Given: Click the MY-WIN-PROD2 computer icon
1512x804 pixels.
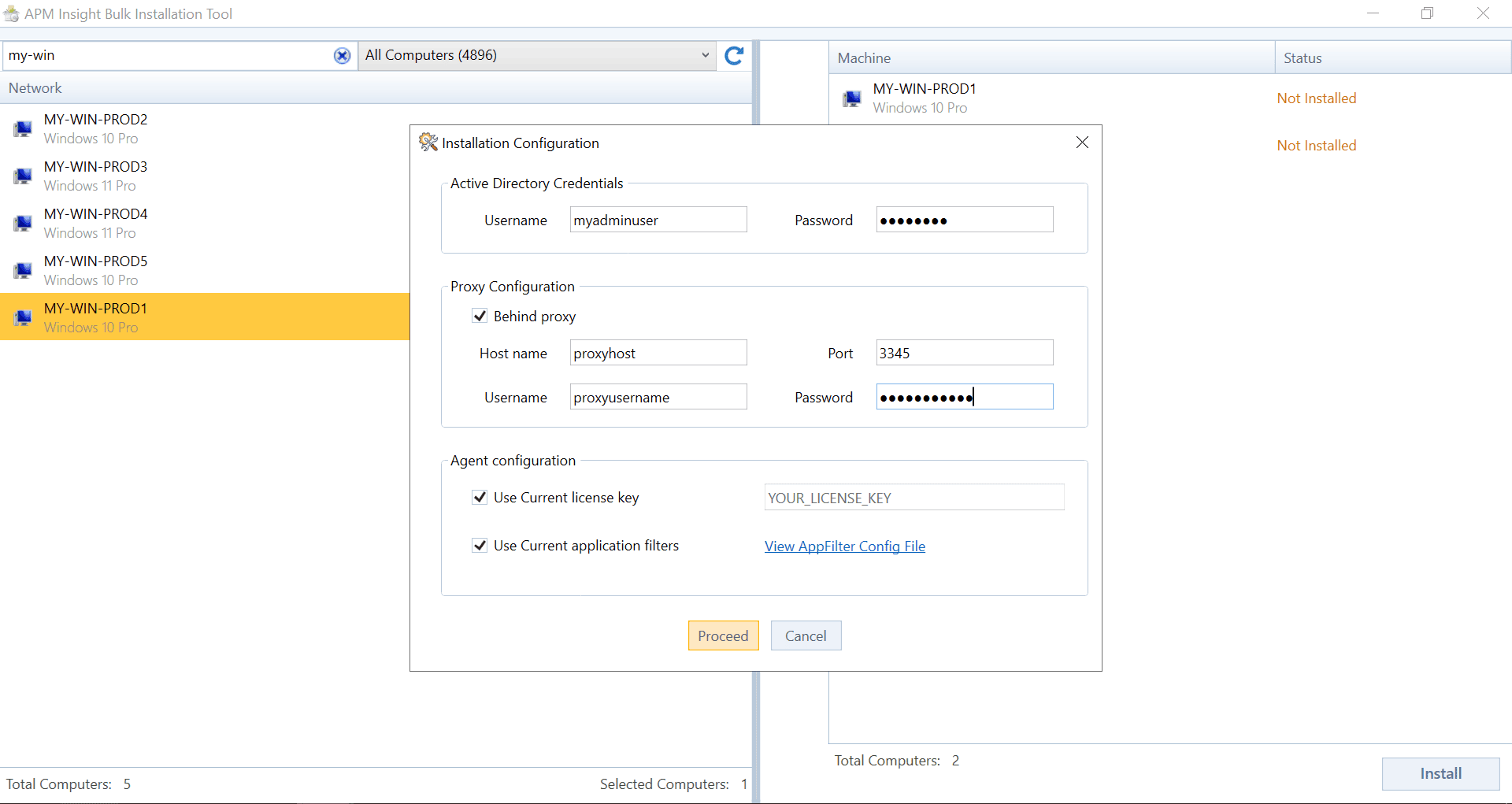Looking at the screenshot, I should (22, 128).
